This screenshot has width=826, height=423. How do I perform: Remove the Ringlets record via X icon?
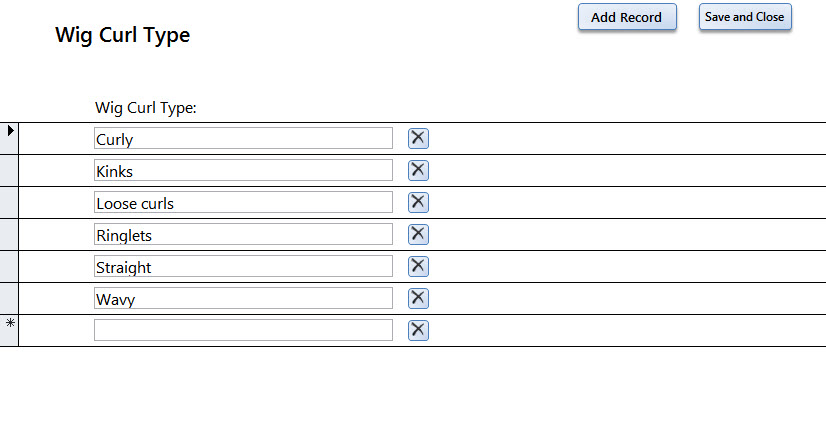coord(418,234)
